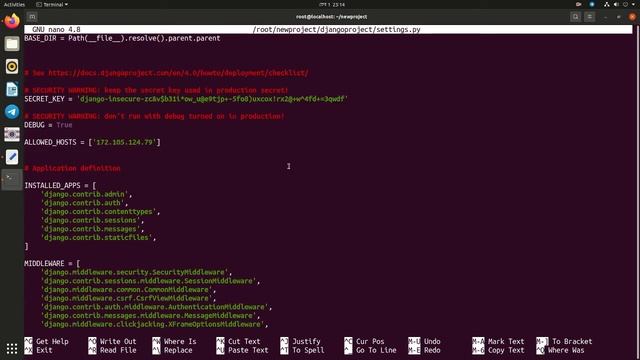Click nano's Go To Line shortcut label
640x360 pixels.
[x=376, y=350]
